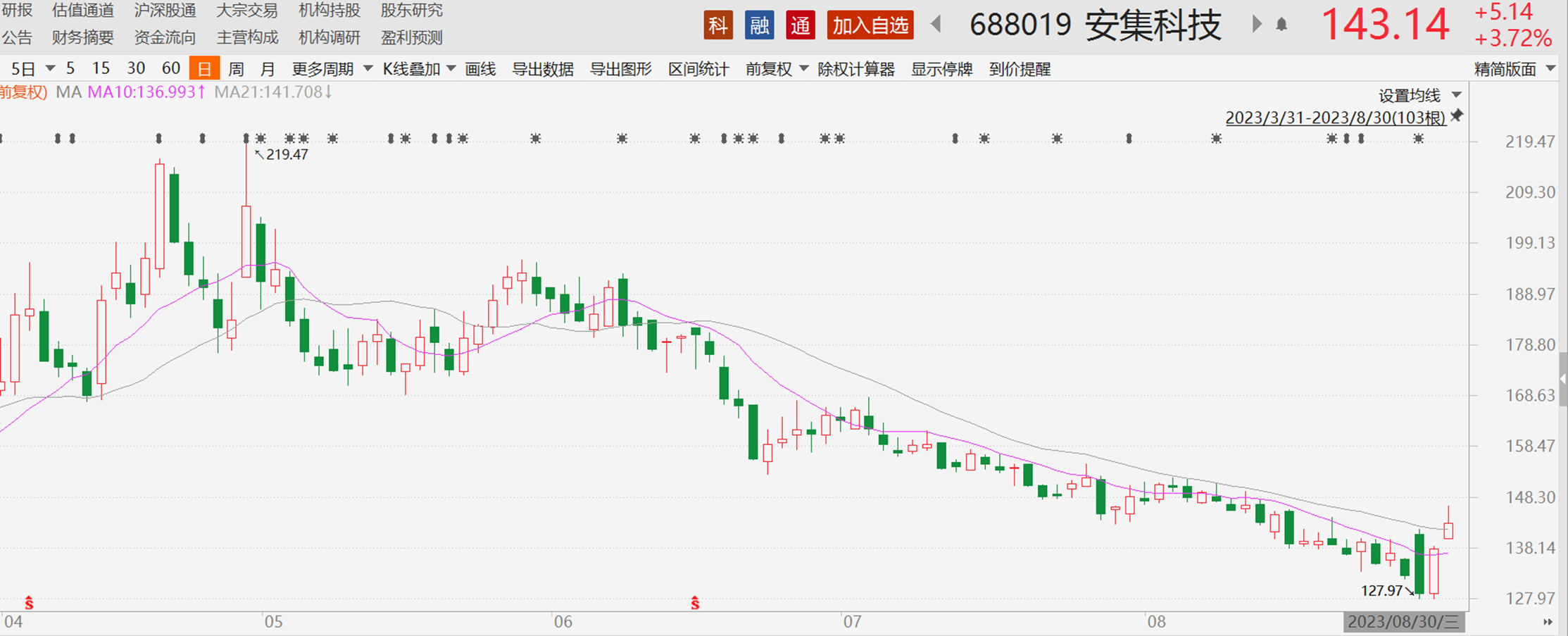1568x636 pixels.
Task: Open 资金流向 tab
Action: (165, 37)
